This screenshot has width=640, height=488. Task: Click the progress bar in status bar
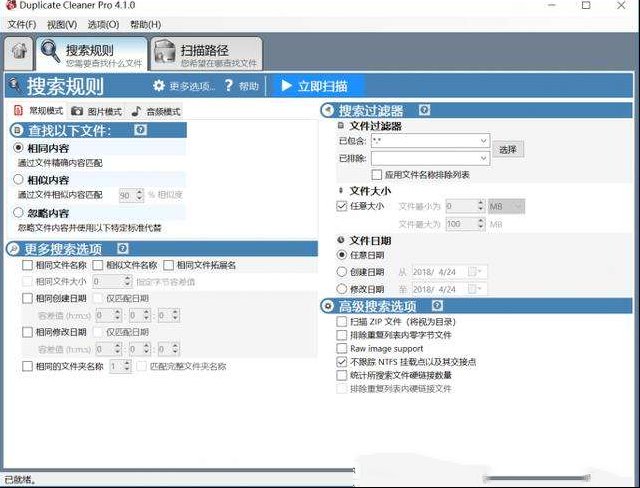coord(536,478)
